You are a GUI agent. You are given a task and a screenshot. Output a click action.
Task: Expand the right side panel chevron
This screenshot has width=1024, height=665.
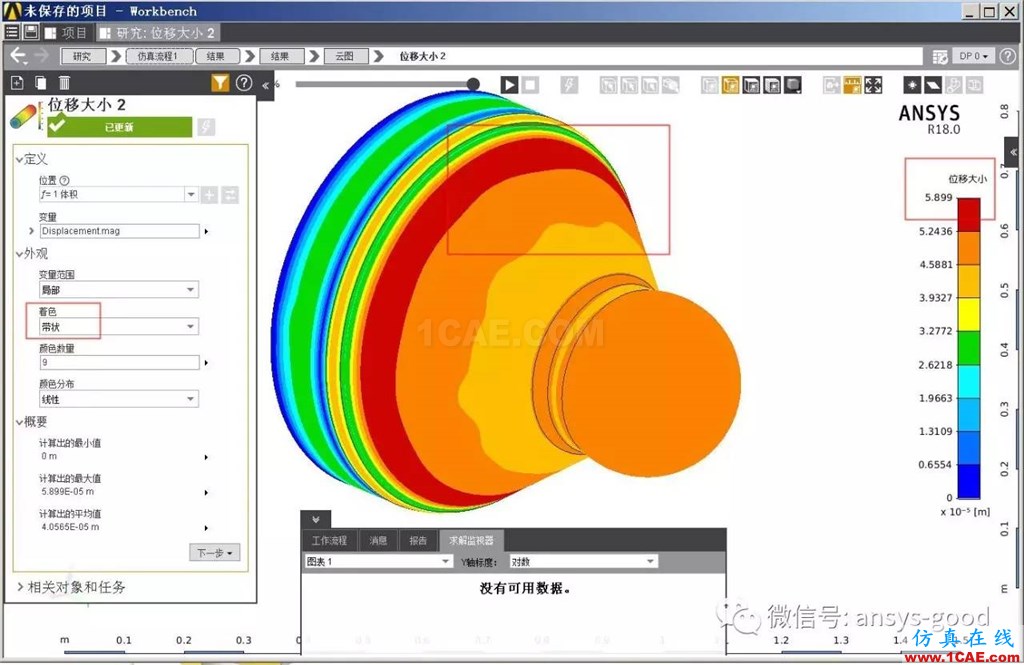(x=1014, y=152)
